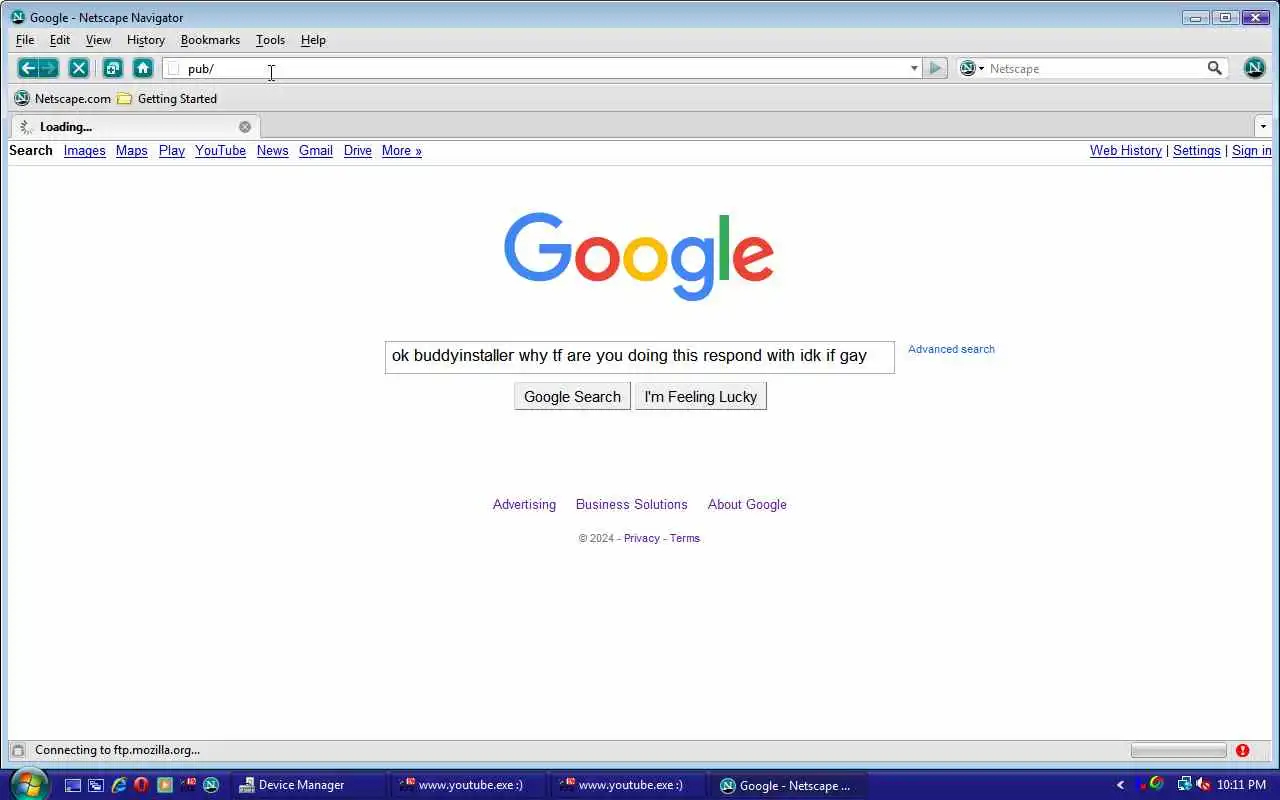This screenshot has height=800, width=1280.
Task: Open the Play link
Action: pyautogui.click(x=171, y=150)
